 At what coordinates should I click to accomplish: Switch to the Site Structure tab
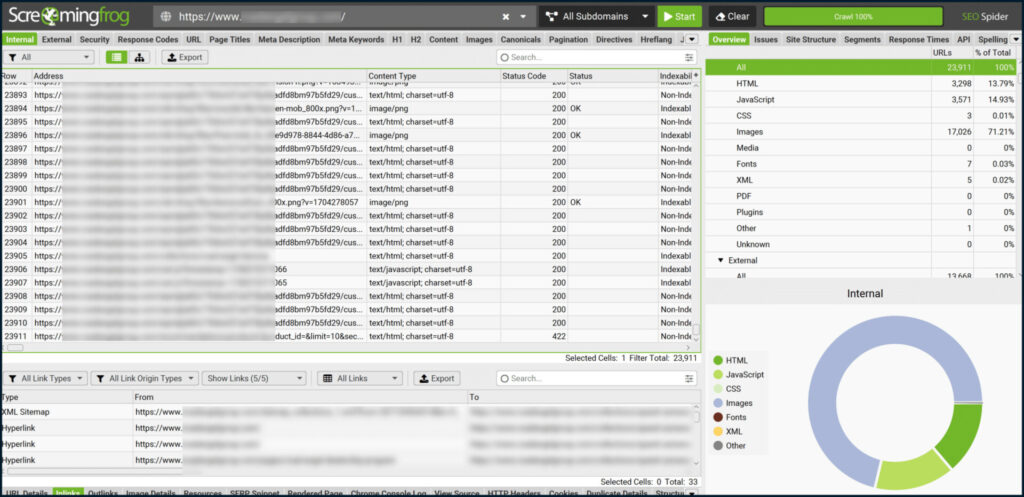coord(812,39)
